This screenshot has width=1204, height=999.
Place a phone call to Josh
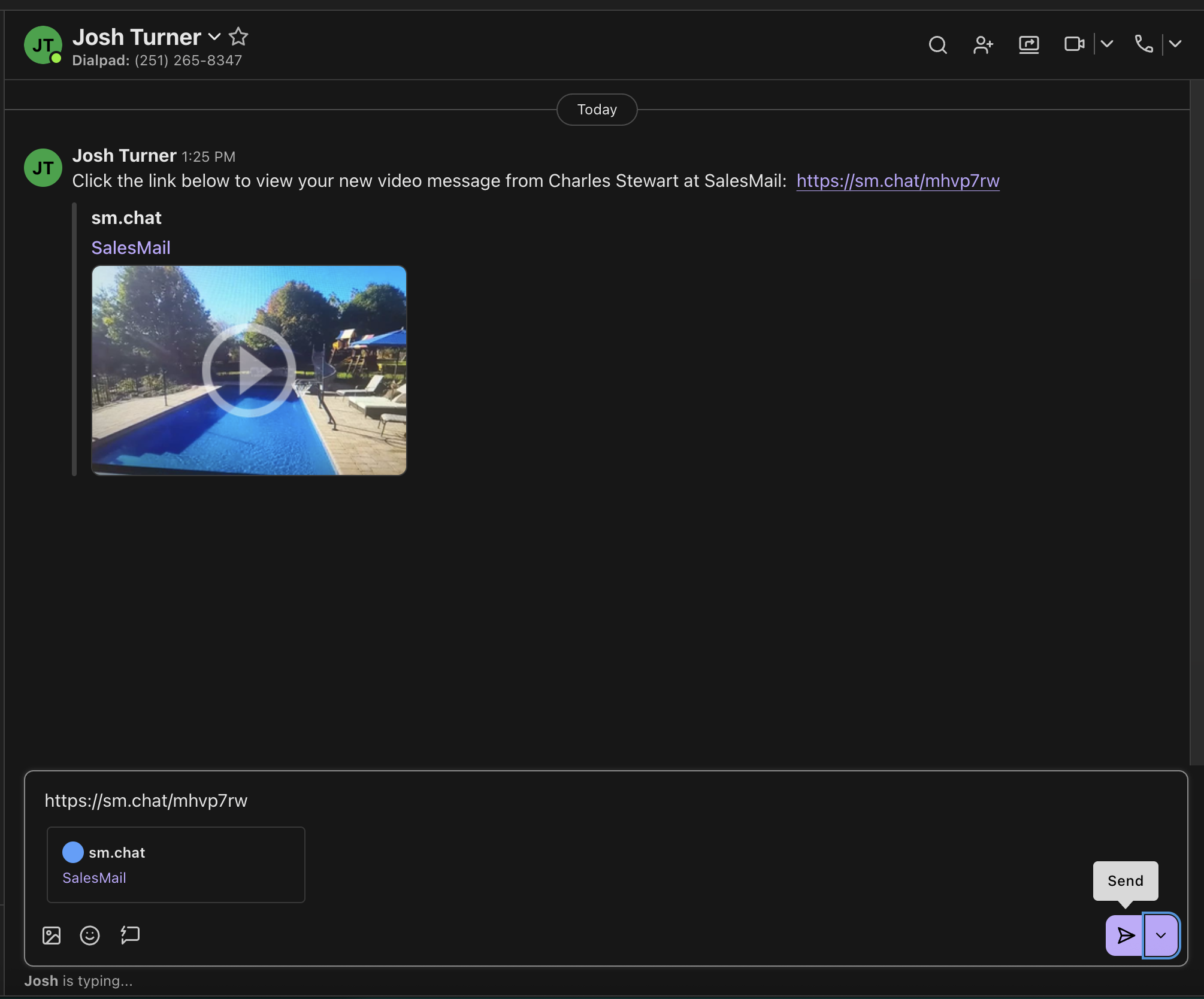[x=1144, y=44]
